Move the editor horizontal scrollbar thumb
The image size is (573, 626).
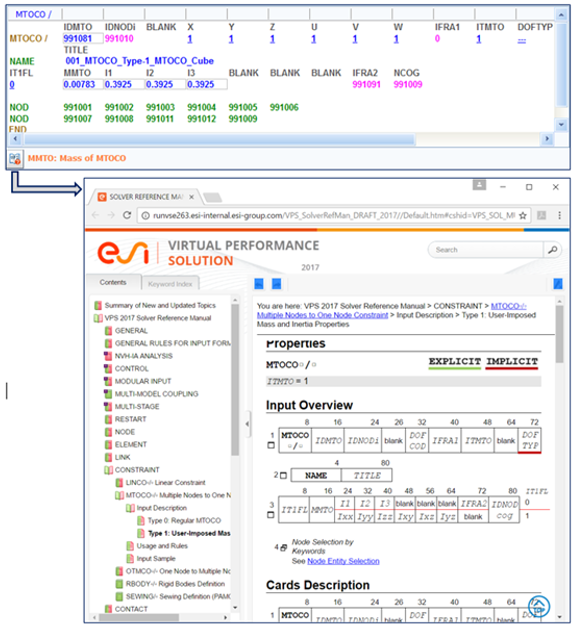click(219, 139)
